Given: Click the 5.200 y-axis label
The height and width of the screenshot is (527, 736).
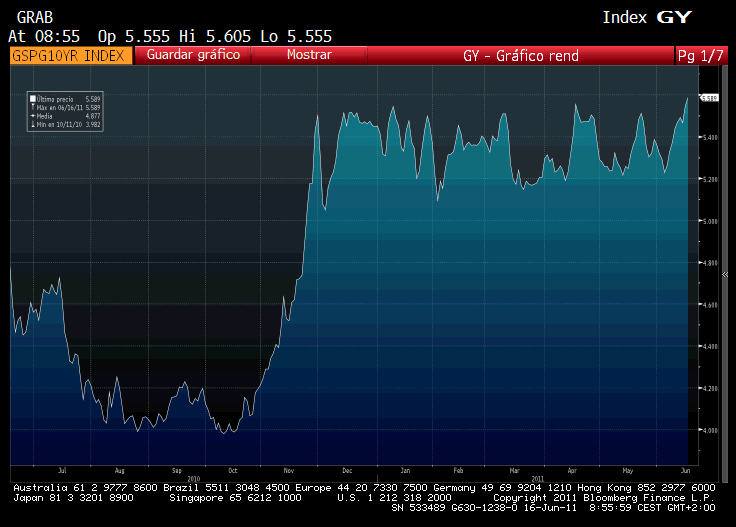Looking at the screenshot, I should tap(710, 179).
